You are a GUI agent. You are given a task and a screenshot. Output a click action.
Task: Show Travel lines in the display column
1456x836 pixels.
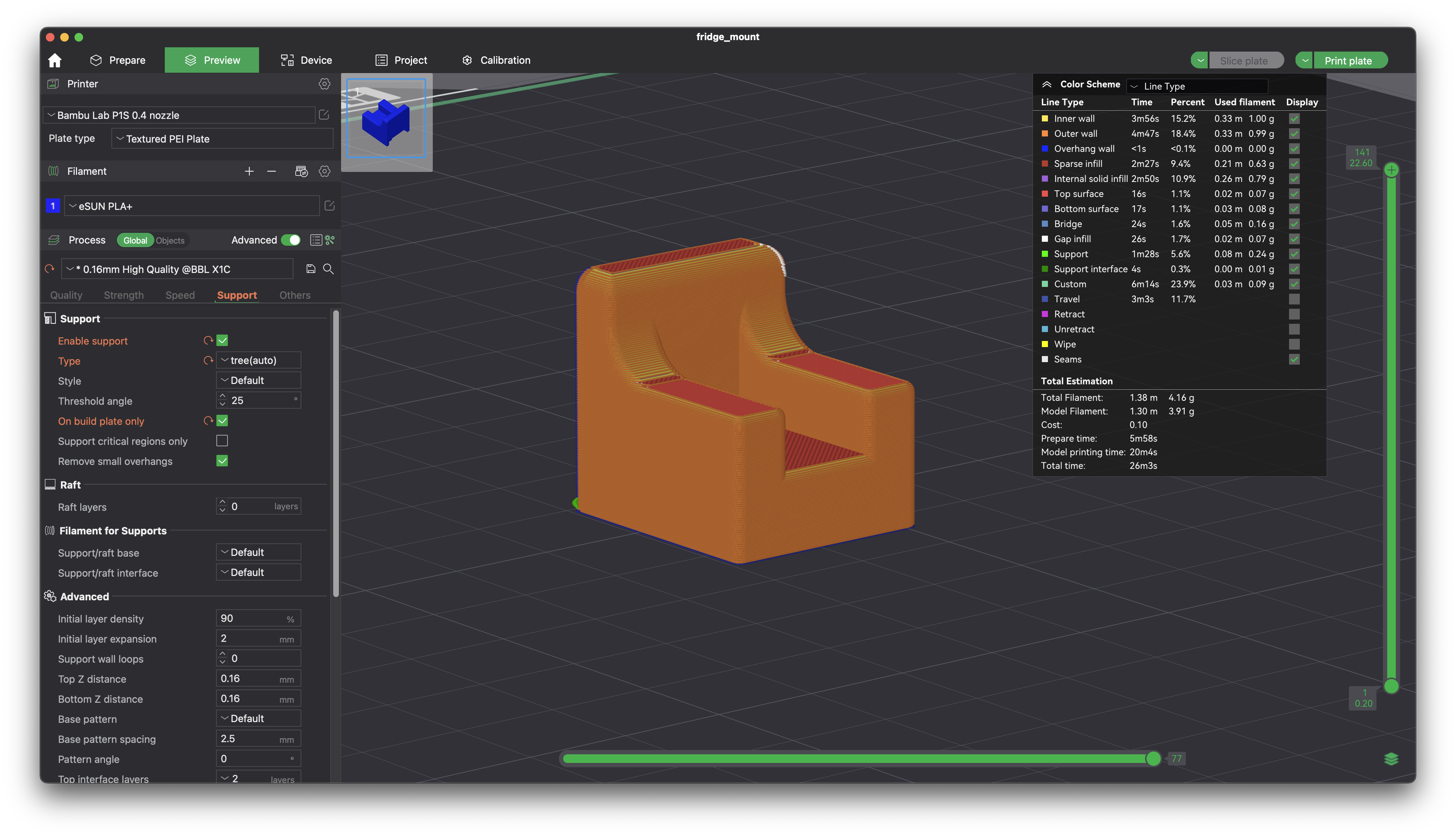pyautogui.click(x=1294, y=299)
